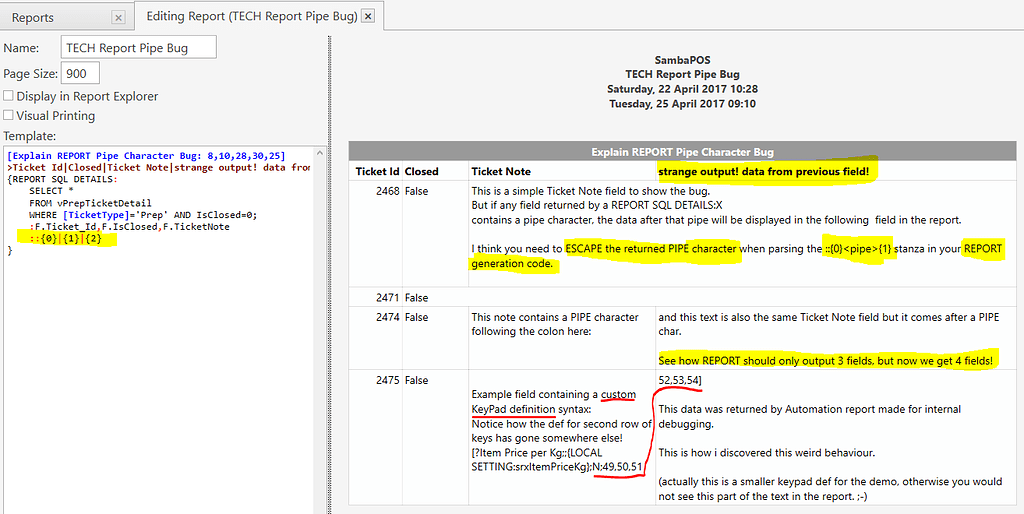Click the 'Ticket Note' column header

(x=501, y=171)
